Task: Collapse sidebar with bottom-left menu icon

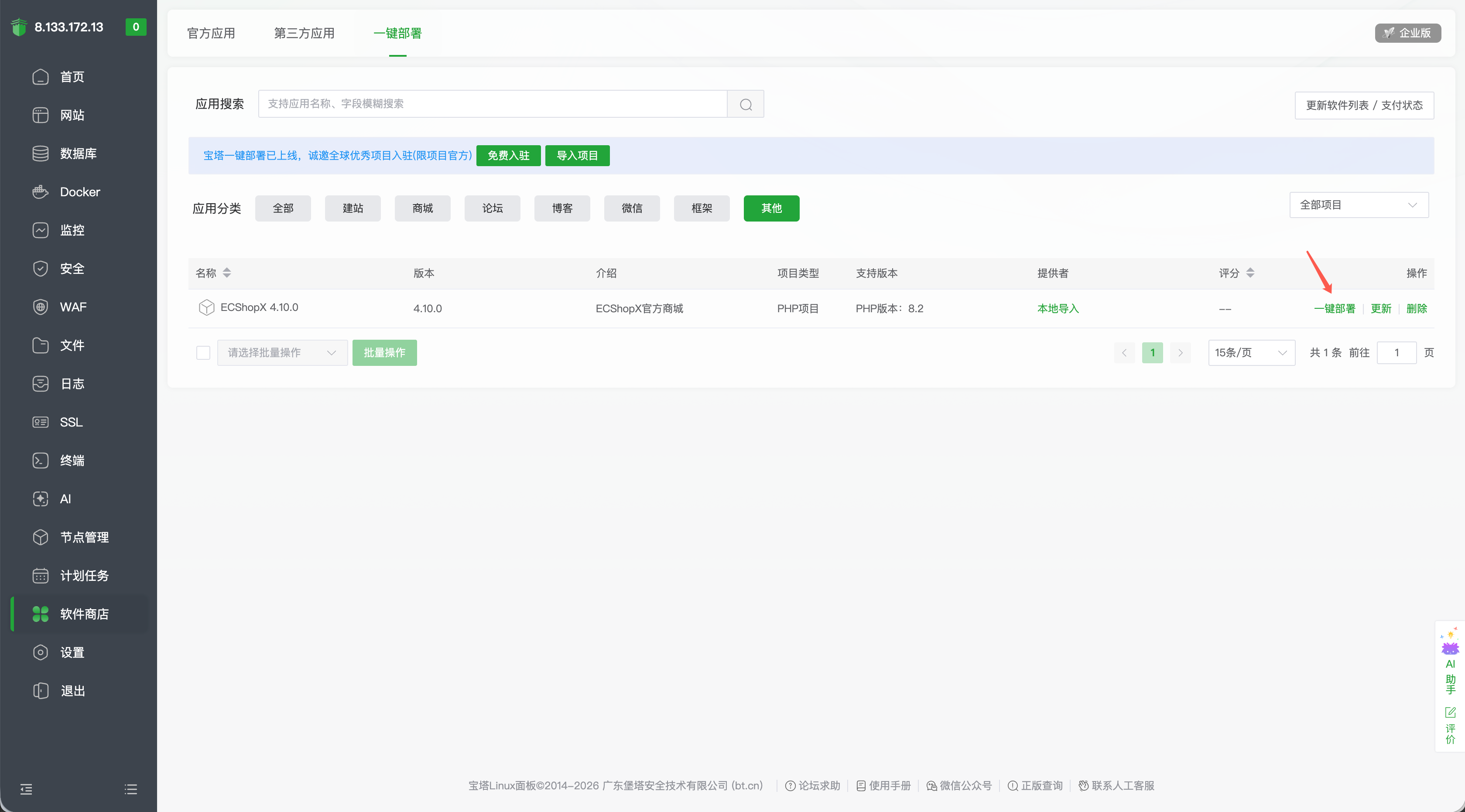Action: (x=26, y=789)
